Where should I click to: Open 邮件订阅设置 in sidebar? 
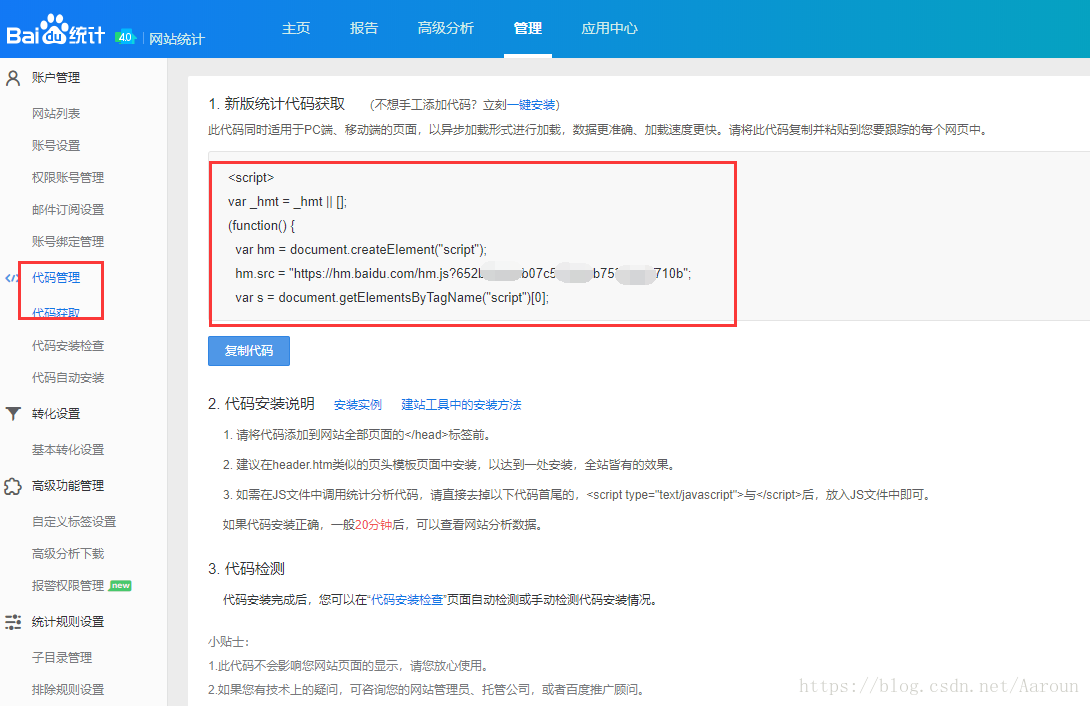(68, 209)
